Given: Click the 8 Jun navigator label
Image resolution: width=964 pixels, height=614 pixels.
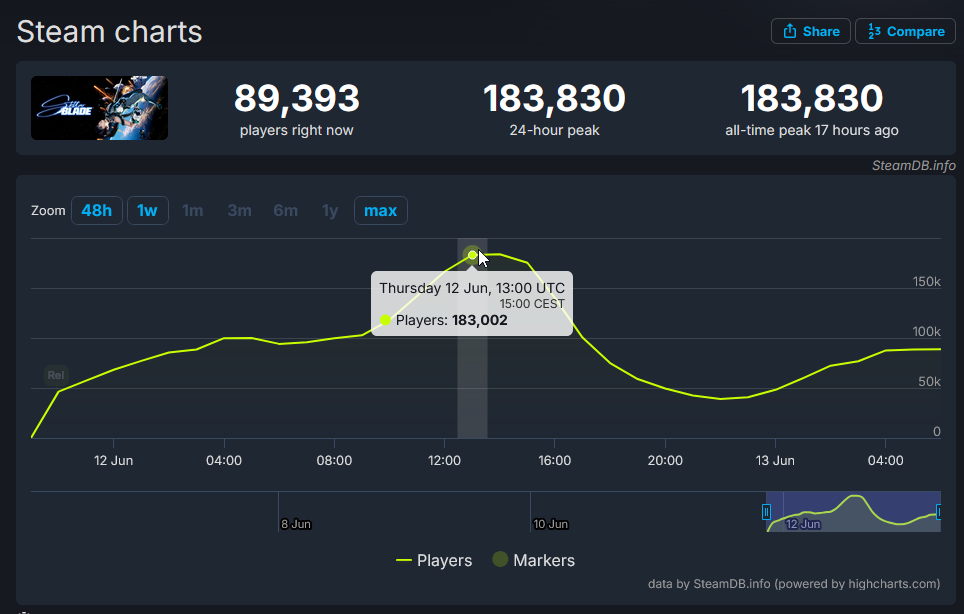Looking at the screenshot, I should coord(296,524).
